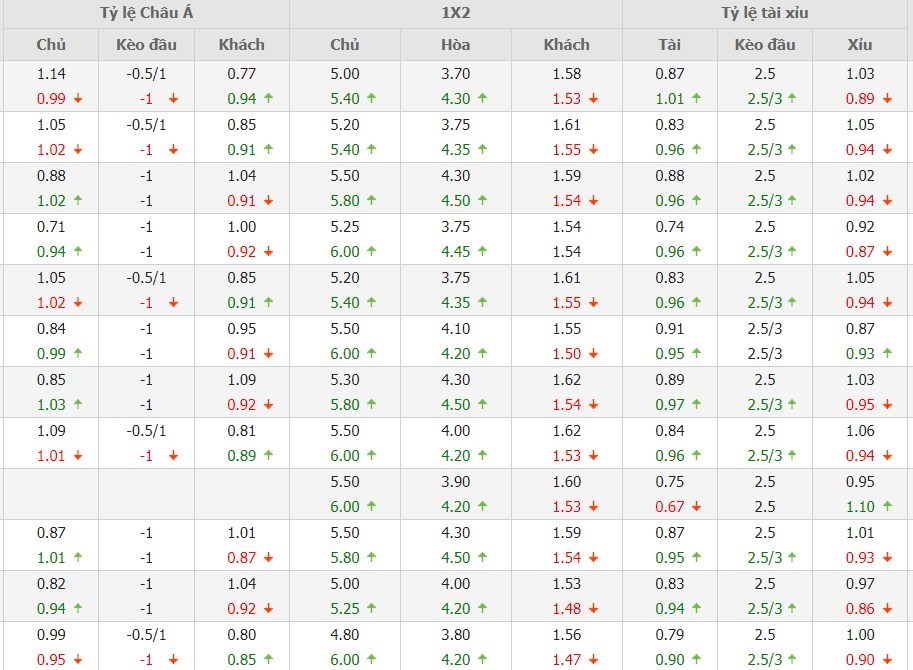Click red down arrow next to 1.47

click(593, 660)
